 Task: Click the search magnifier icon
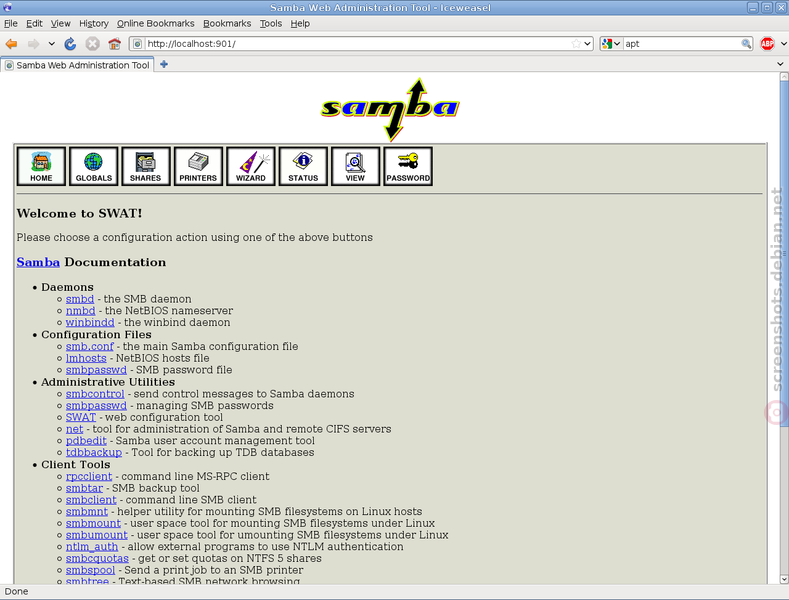point(746,44)
